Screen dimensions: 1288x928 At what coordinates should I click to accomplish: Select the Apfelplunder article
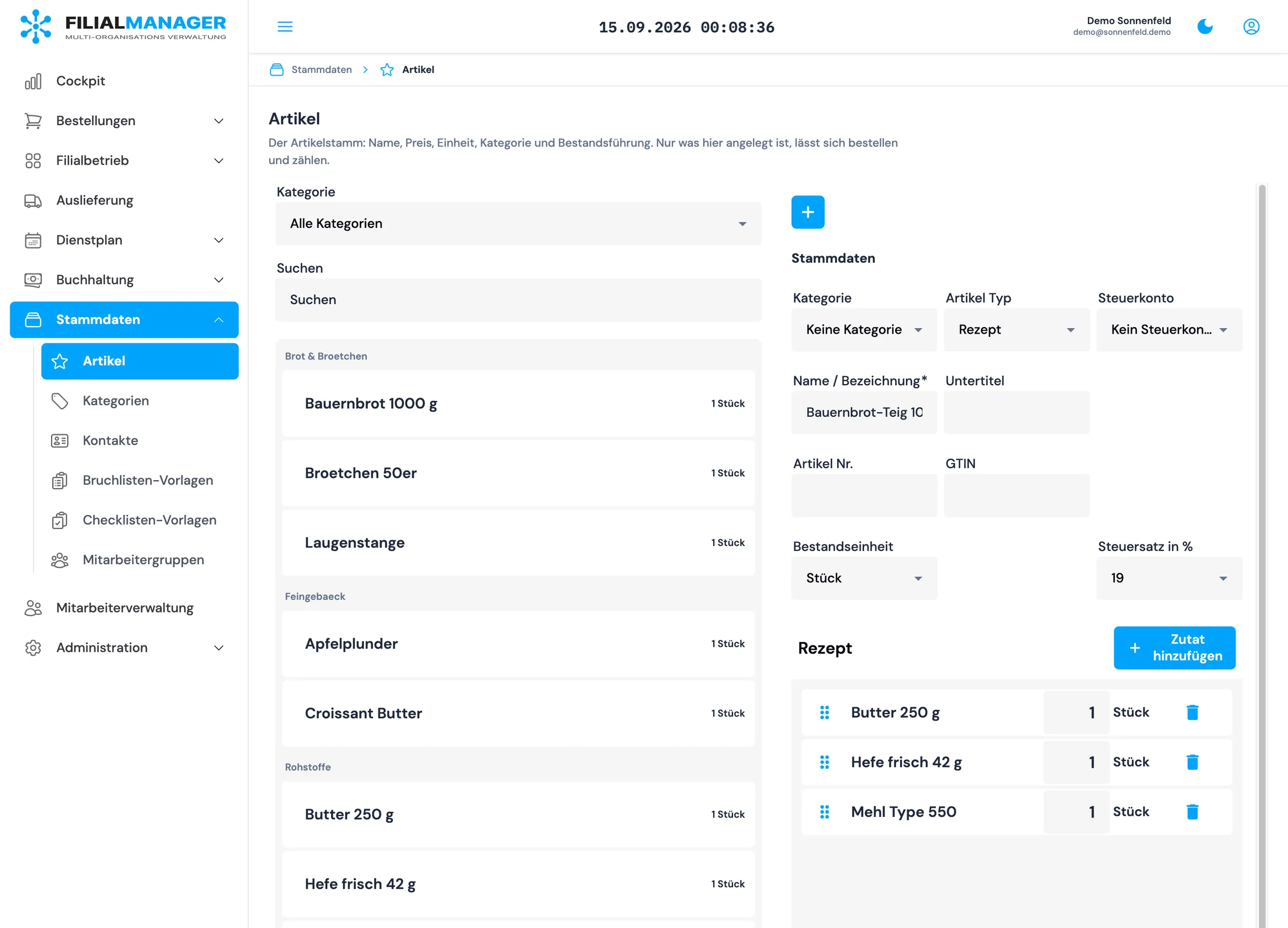[x=518, y=644]
